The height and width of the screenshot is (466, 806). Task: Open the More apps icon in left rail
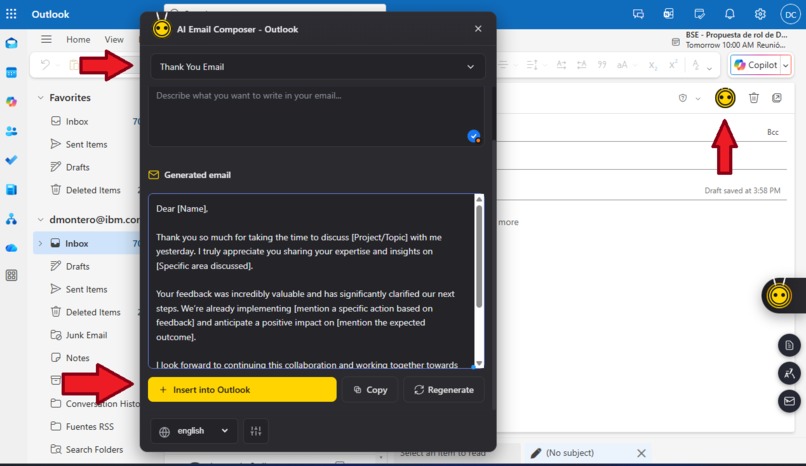11,275
